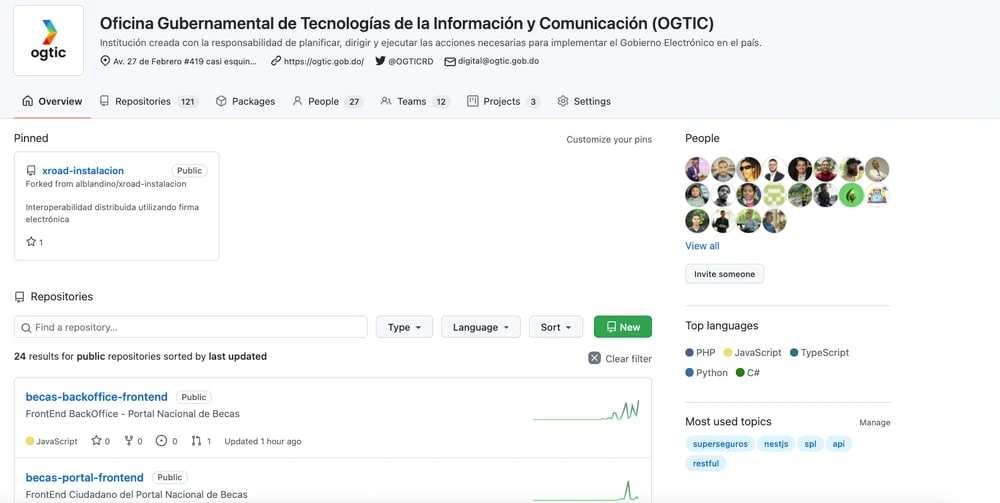Click the X icon beside Clear filter
The height and width of the screenshot is (503, 1000).
point(594,358)
